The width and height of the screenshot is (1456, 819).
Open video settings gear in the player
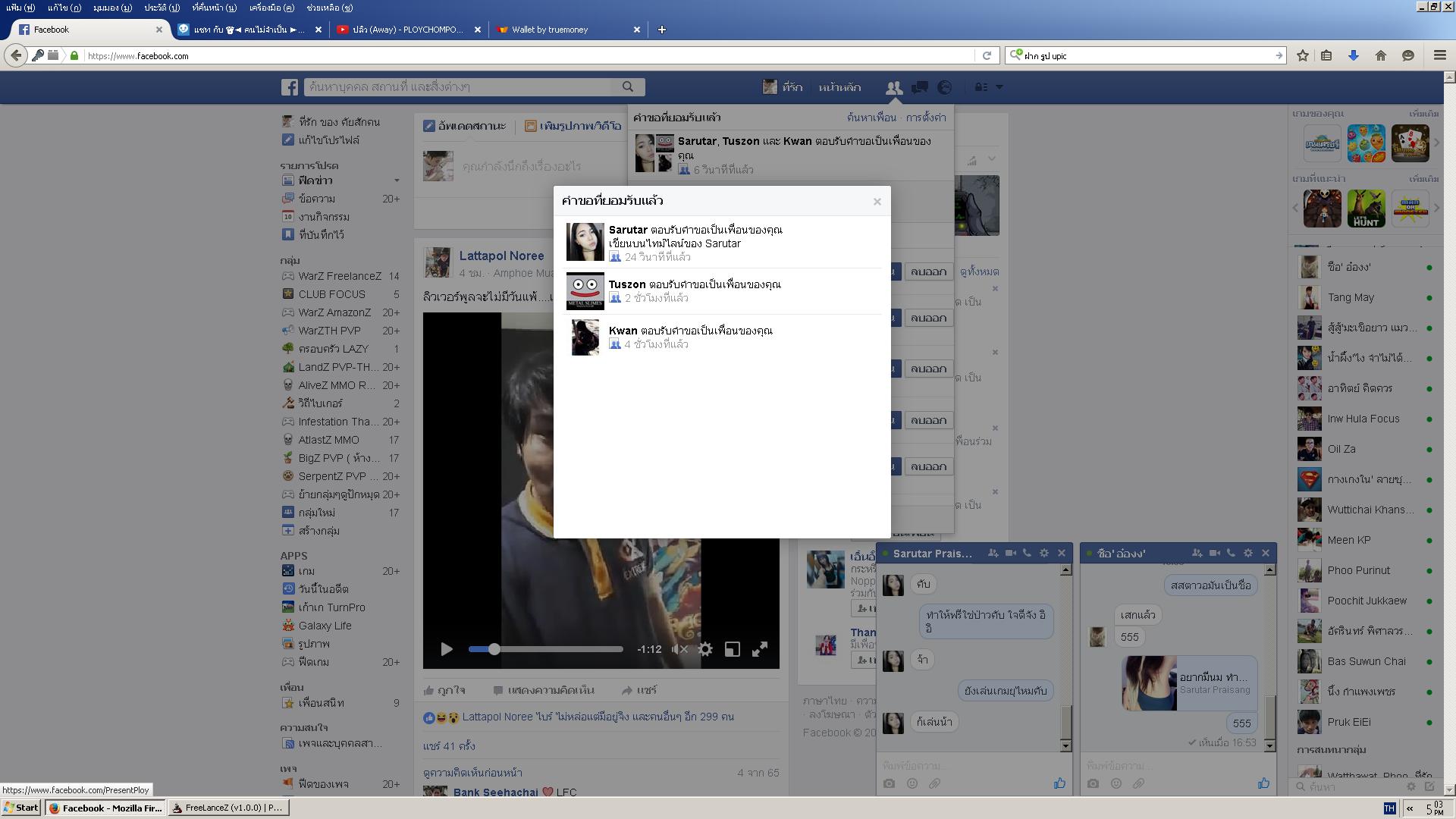click(705, 649)
